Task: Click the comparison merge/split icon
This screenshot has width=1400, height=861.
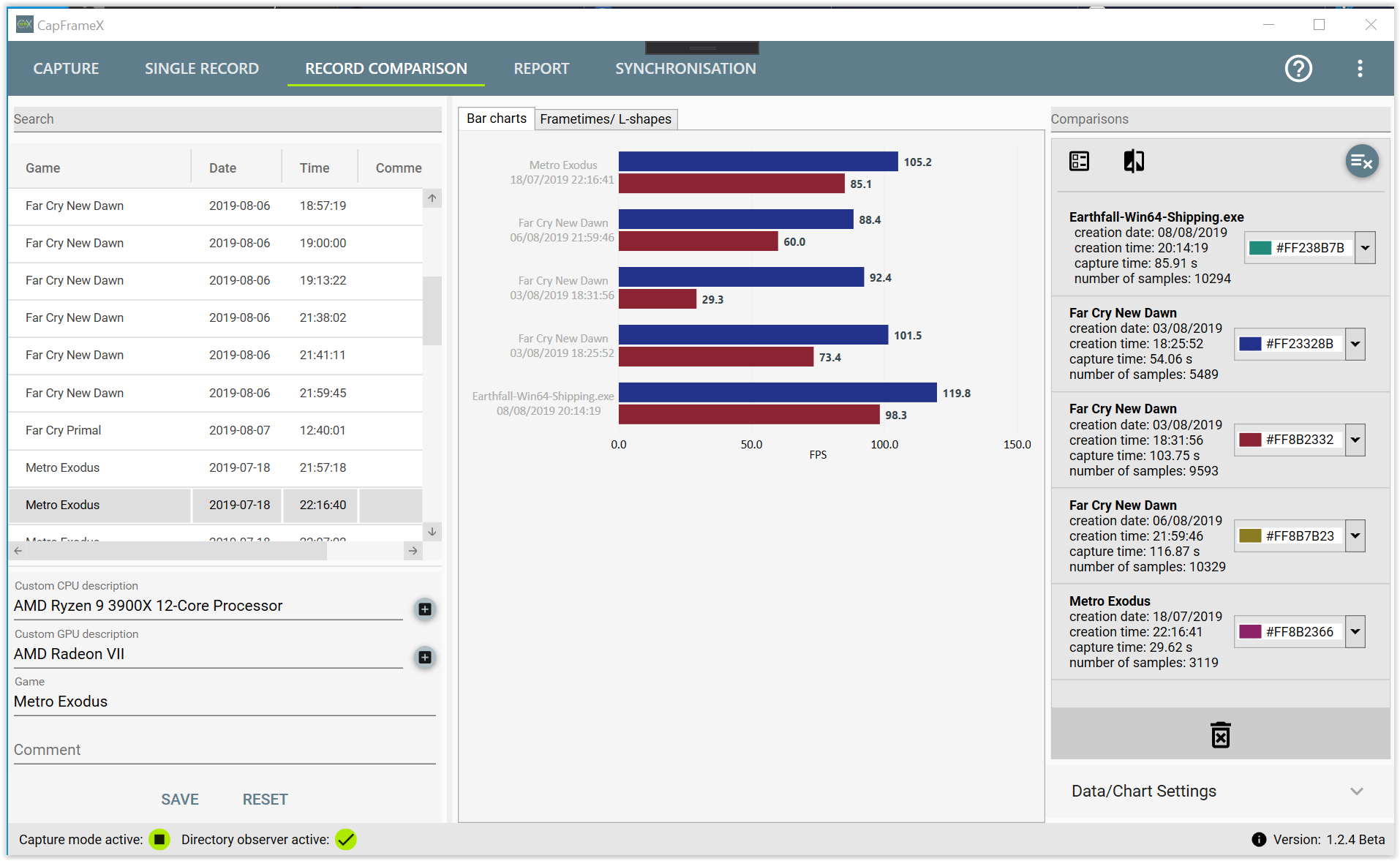Action: [1134, 161]
